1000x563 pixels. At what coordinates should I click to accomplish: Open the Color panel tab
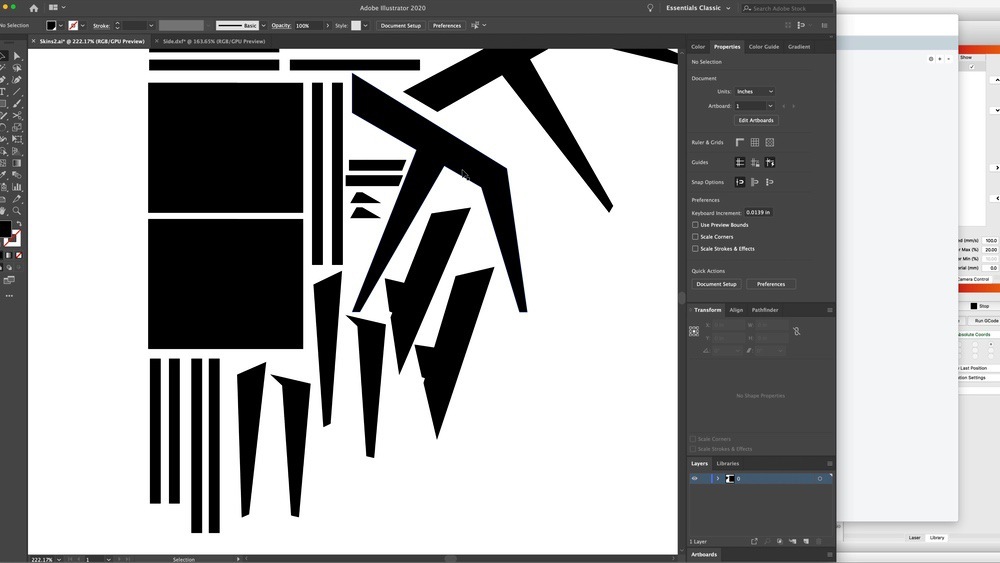pos(698,47)
